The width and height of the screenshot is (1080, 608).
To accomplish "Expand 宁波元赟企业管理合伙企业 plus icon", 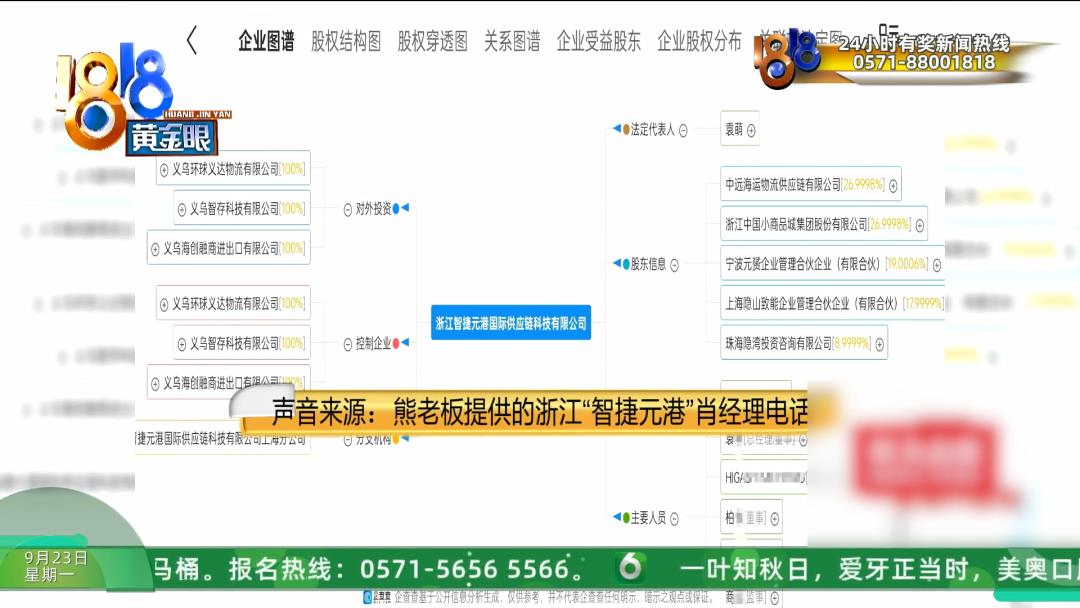I will (x=937, y=265).
